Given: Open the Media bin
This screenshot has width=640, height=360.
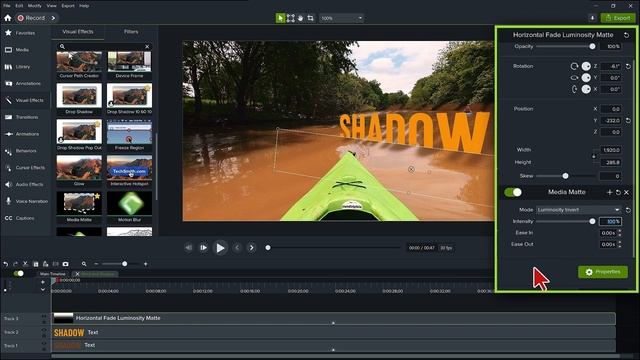Looking at the screenshot, I should (17, 50).
